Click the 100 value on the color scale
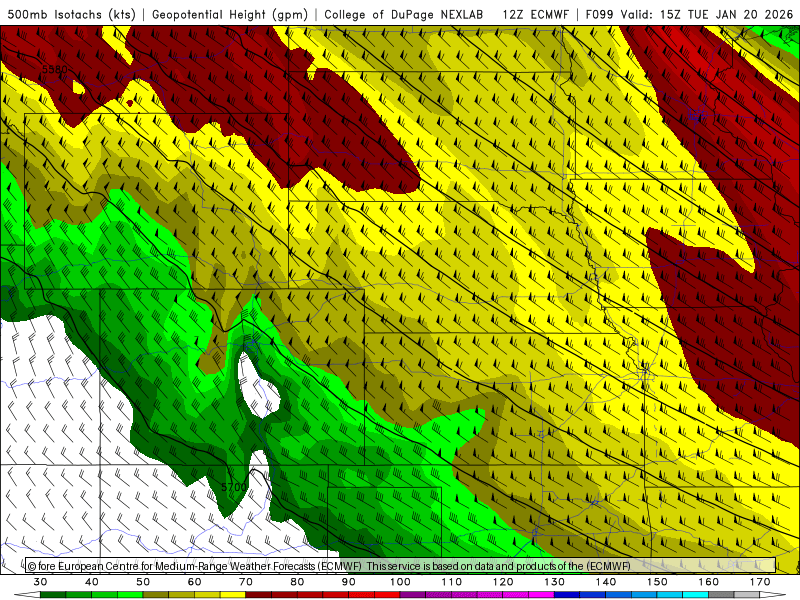The width and height of the screenshot is (800, 600). coord(401,582)
